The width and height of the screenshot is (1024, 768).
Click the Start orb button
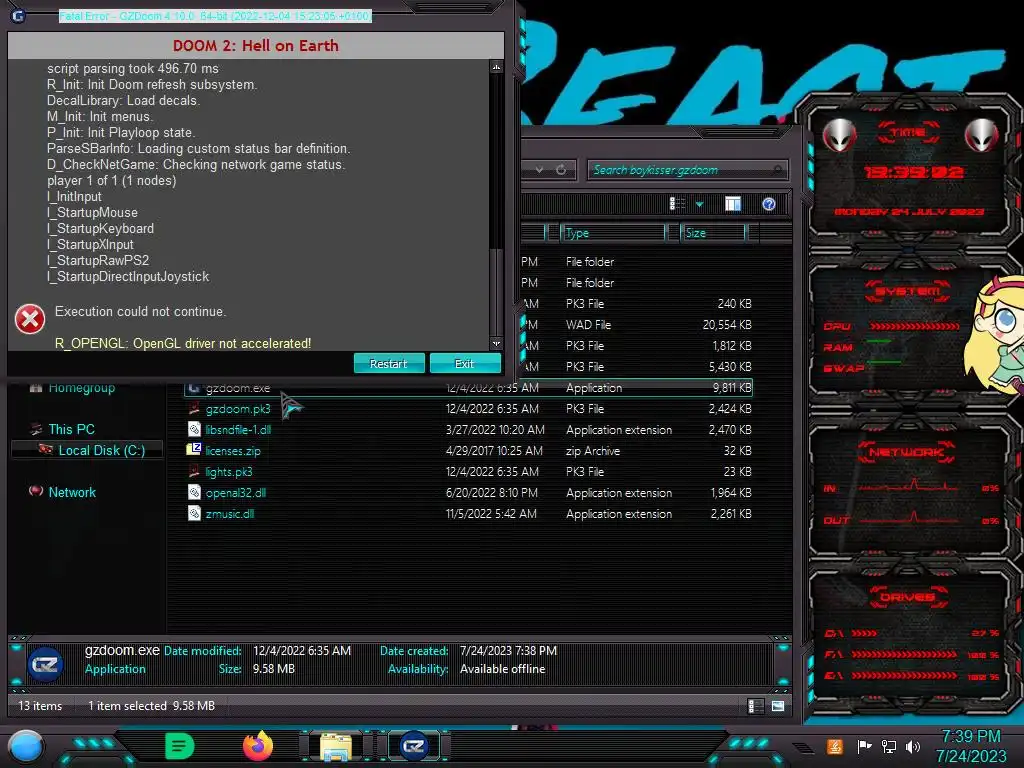point(26,746)
